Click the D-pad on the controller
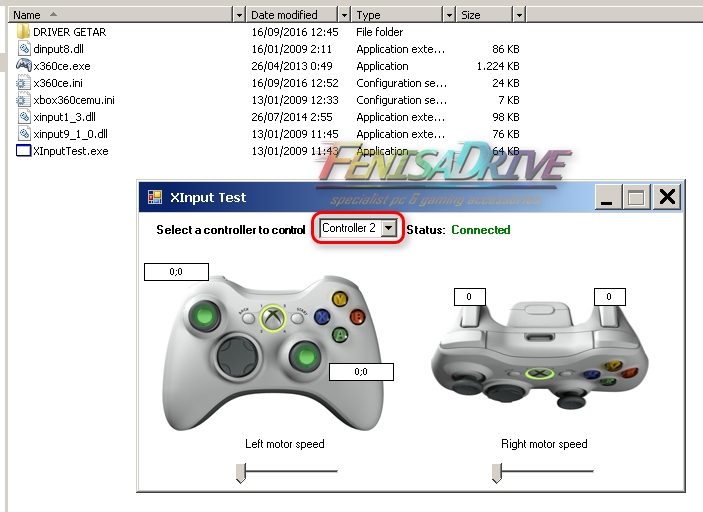This screenshot has width=703, height=512. coord(237,356)
